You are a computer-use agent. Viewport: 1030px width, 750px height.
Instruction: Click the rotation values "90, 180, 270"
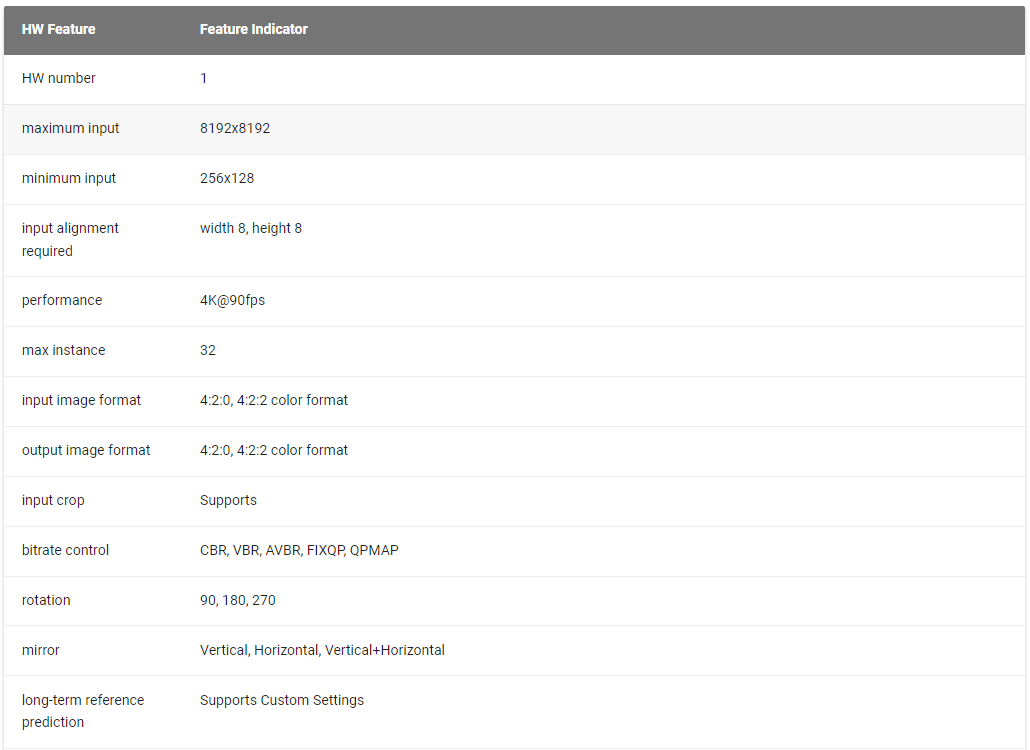tap(238, 600)
